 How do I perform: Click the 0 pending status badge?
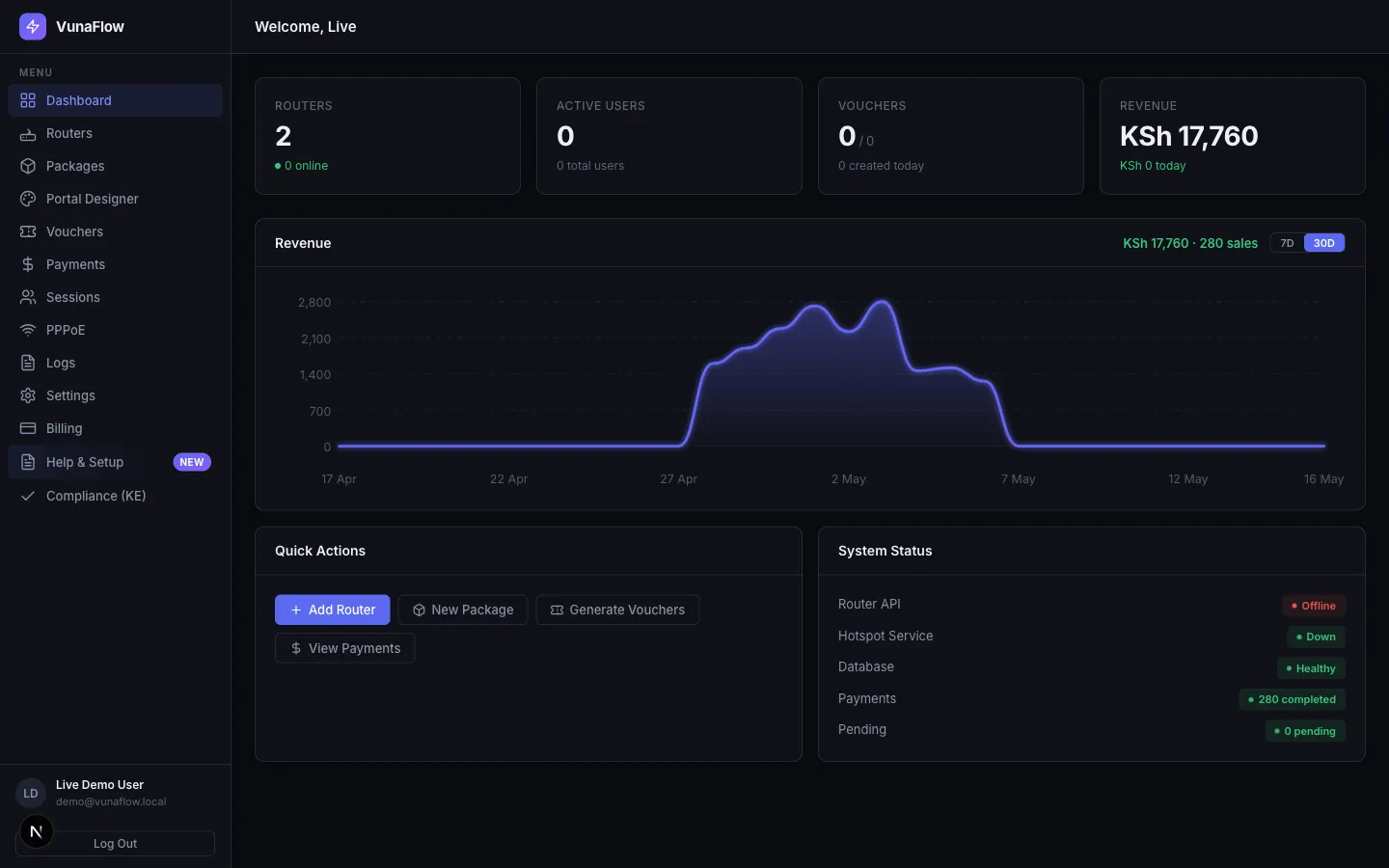tap(1305, 731)
